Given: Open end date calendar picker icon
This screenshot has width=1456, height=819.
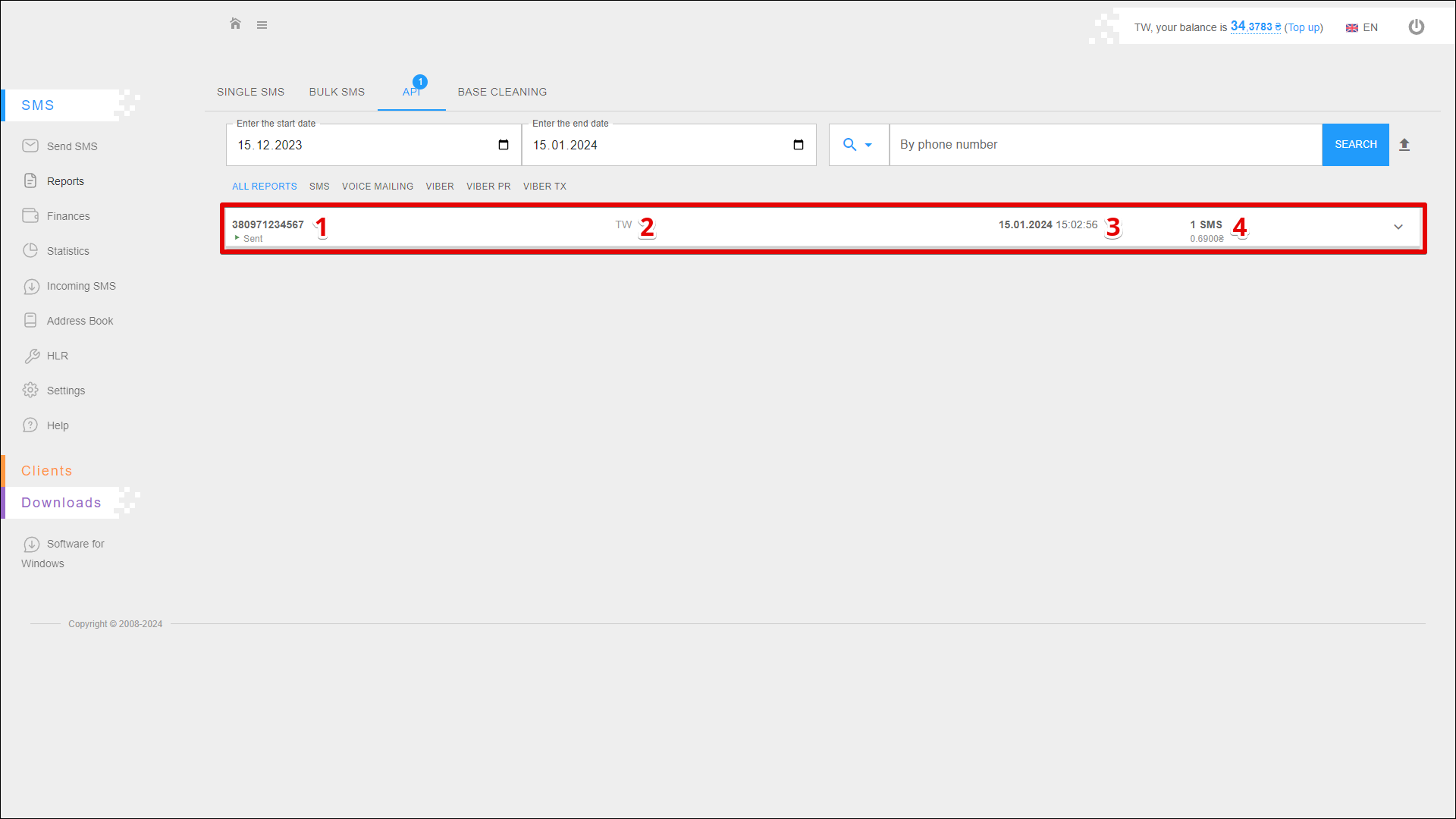Looking at the screenshot, I should 799,145.
